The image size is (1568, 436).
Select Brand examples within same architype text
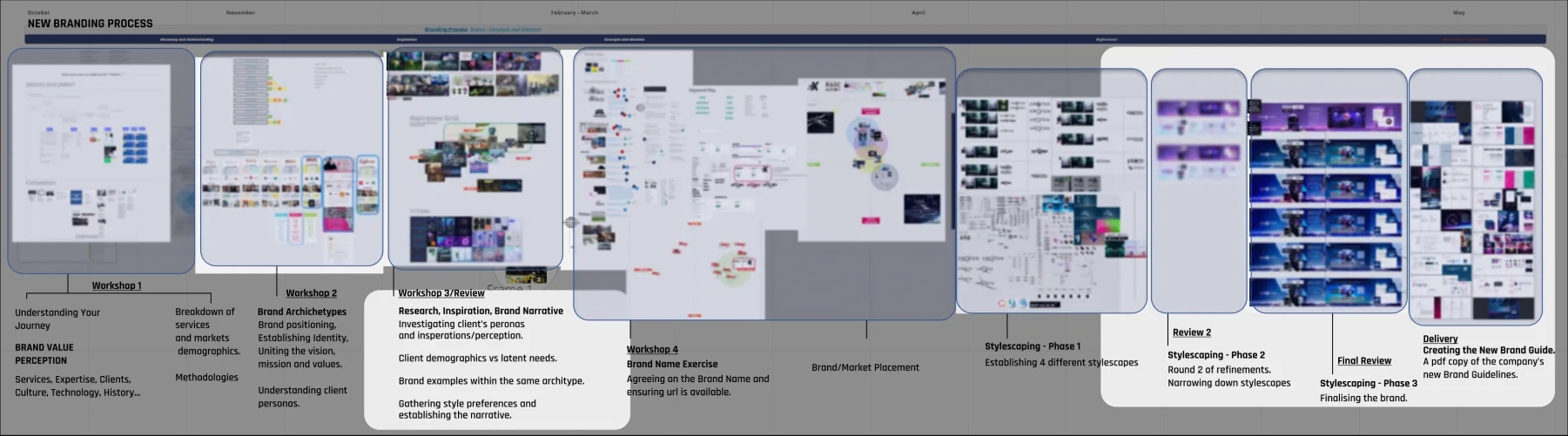pyautogui.click(x=491, y=380)
